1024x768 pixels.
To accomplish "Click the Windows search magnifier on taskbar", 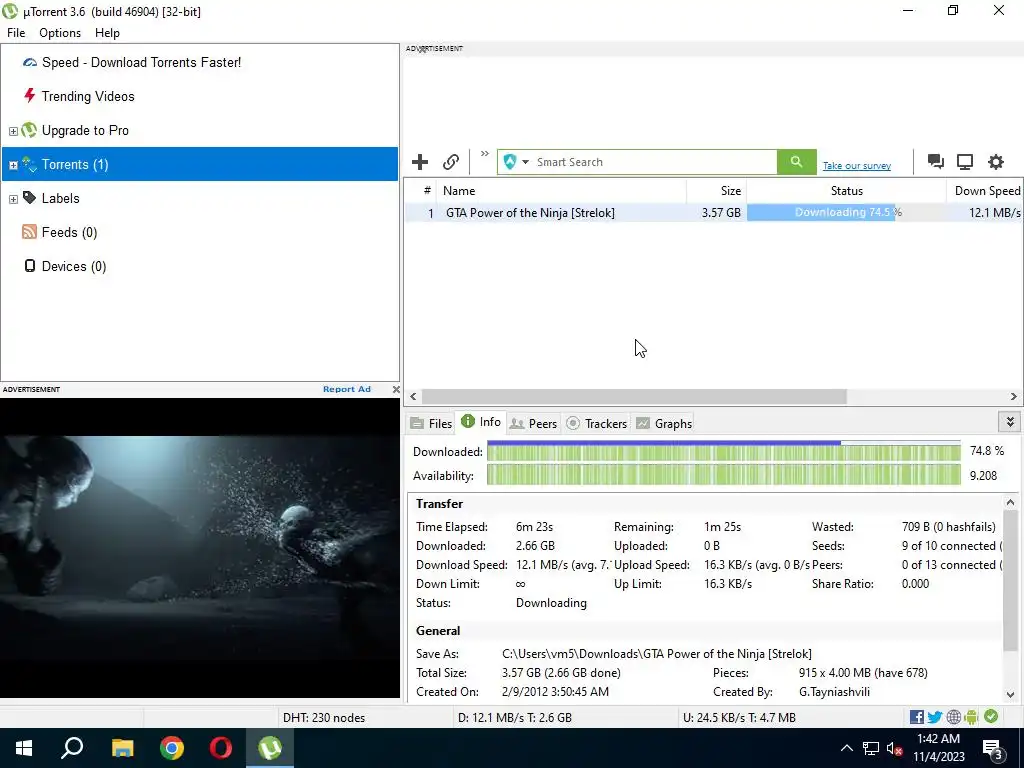I will click(x=72, y=748).
